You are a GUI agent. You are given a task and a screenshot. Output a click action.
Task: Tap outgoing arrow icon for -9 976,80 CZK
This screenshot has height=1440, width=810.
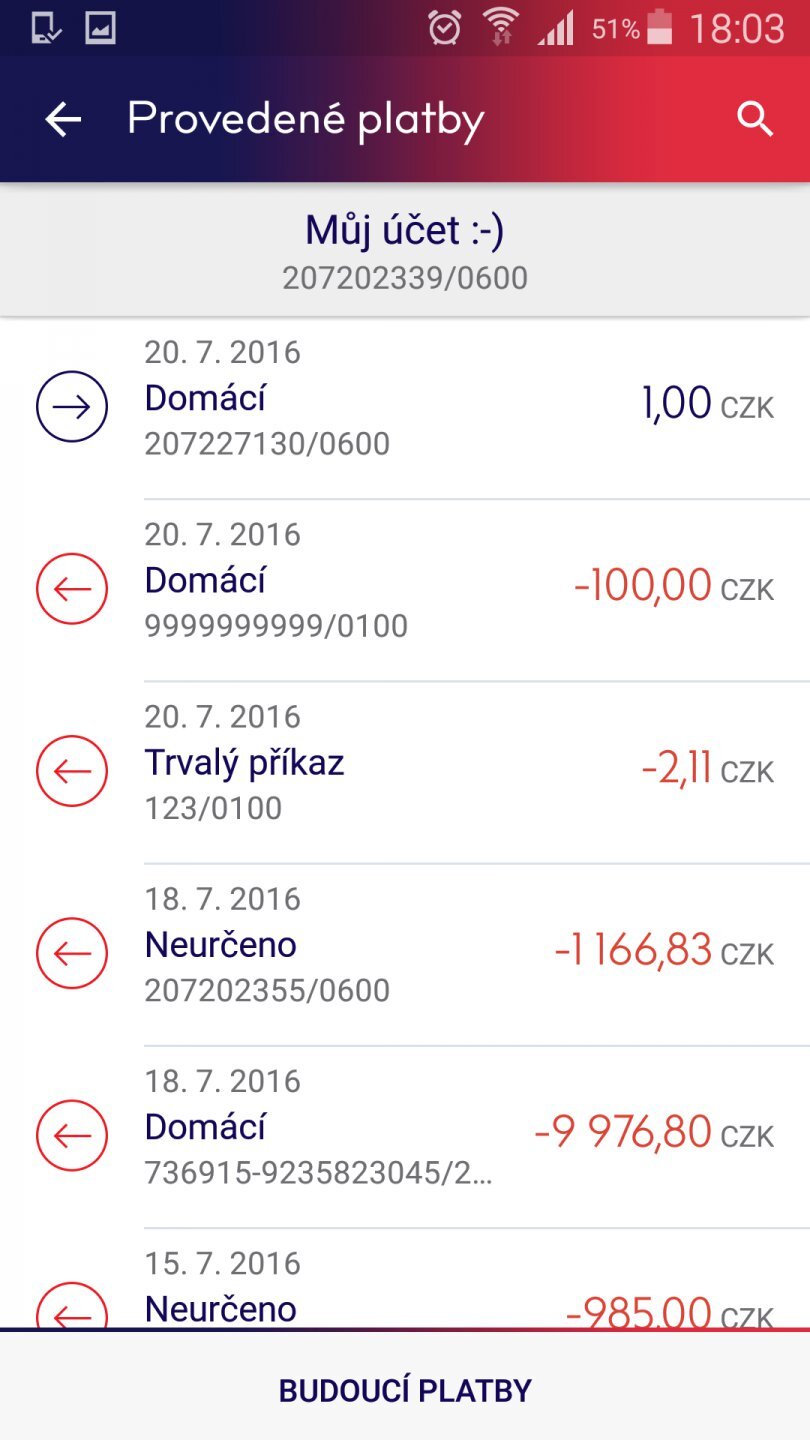click(x=72, y=1135)
